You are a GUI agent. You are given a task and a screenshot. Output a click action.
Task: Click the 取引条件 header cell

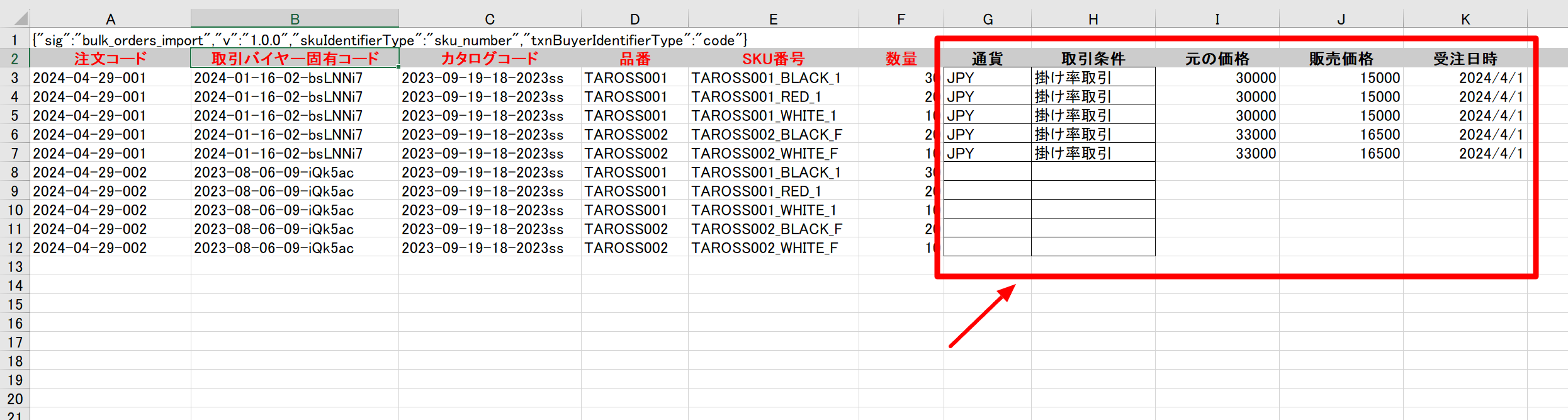(1093, 59)
